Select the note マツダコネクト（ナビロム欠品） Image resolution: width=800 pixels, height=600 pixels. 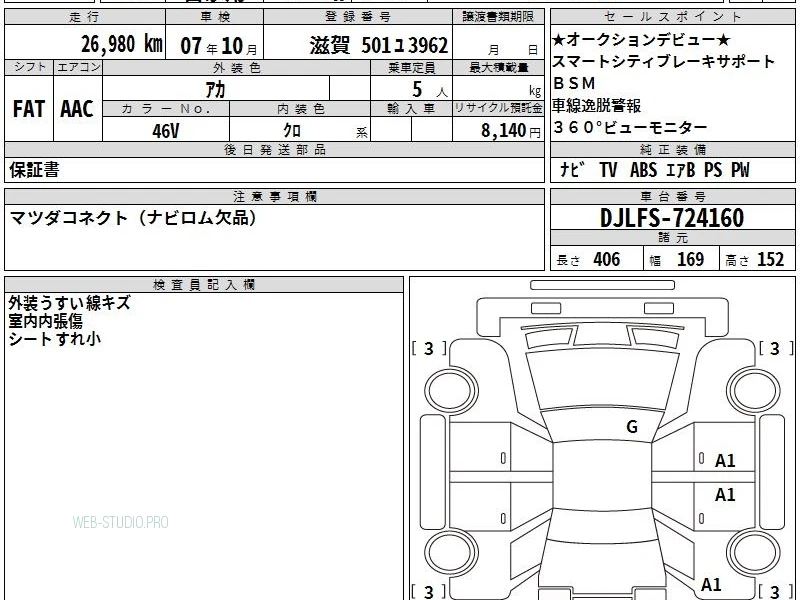[133, 218]
